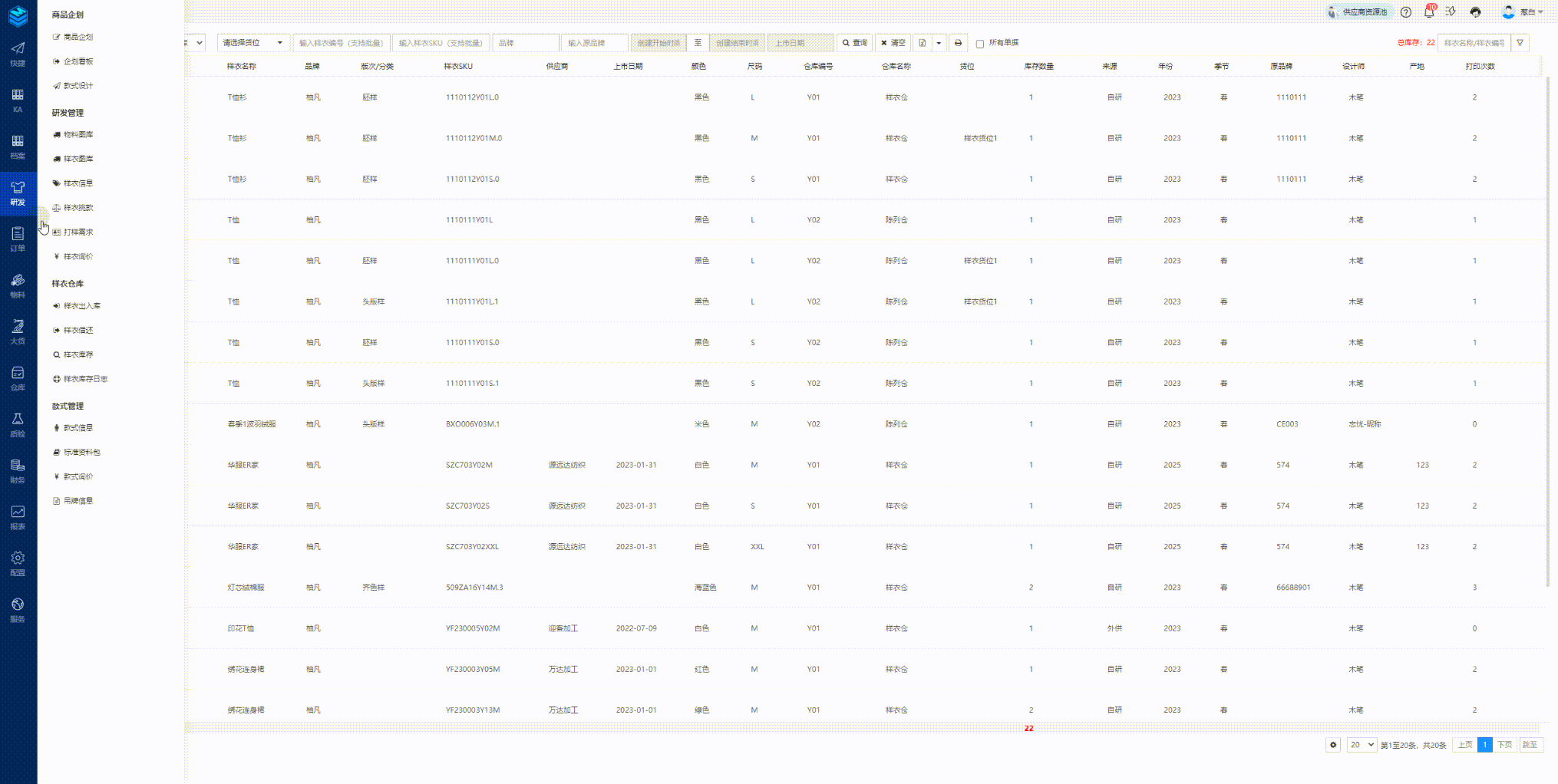The width and height of the screenshot is (1558, 784).
Task: Open the 快捷 shortcuts sidebar icon
Action: point(18,53)
